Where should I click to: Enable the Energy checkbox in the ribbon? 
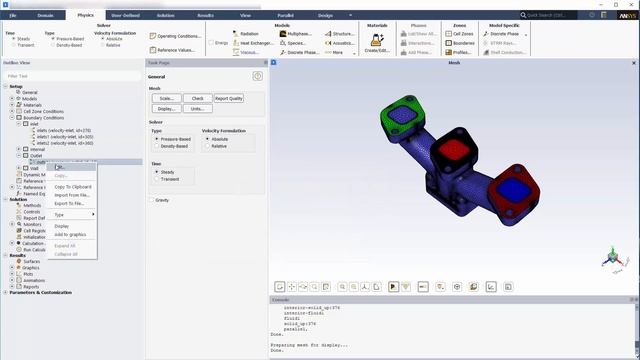point(211,42)
